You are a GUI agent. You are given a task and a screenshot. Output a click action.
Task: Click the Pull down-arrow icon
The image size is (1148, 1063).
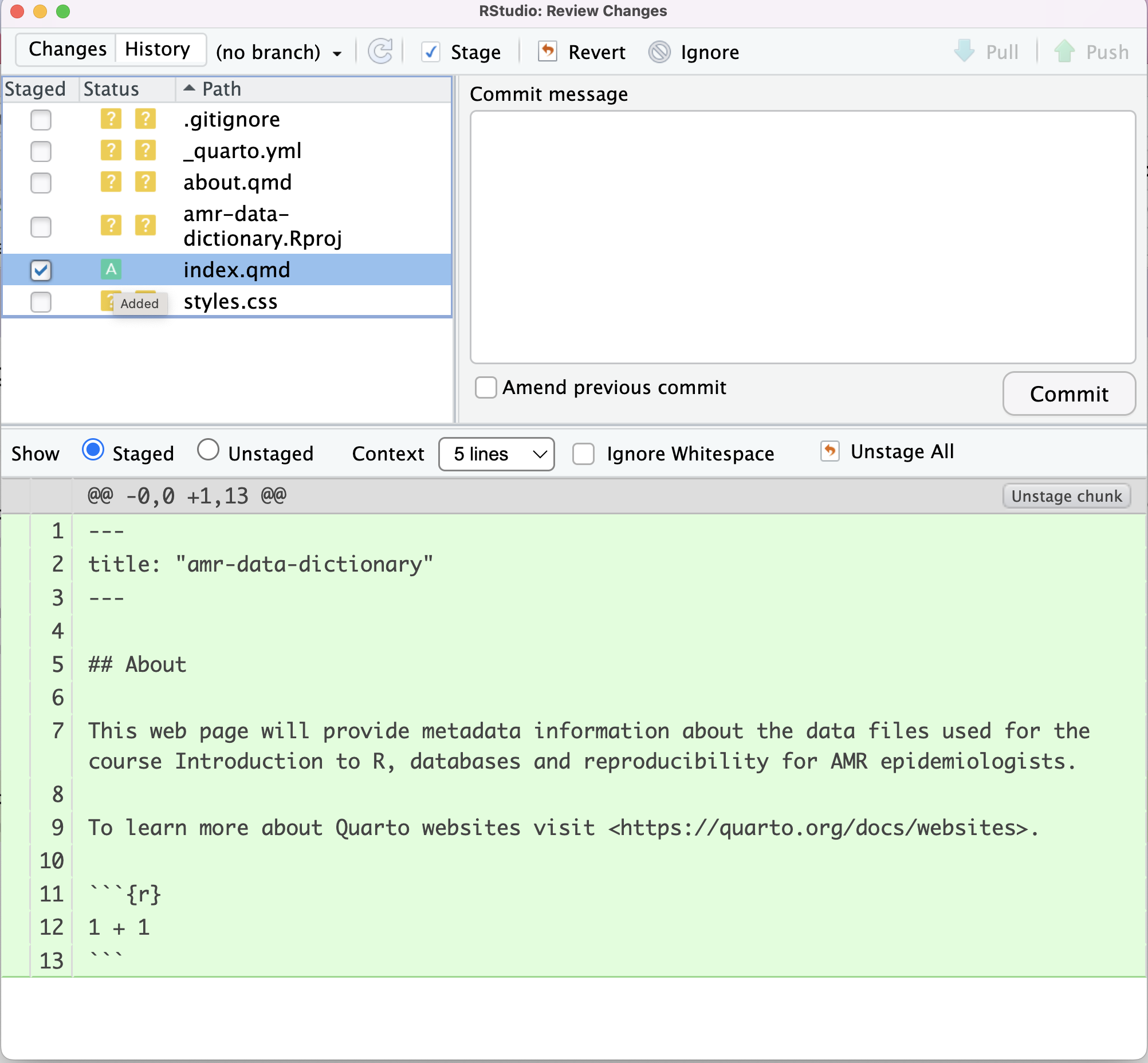tap(965, 50)
